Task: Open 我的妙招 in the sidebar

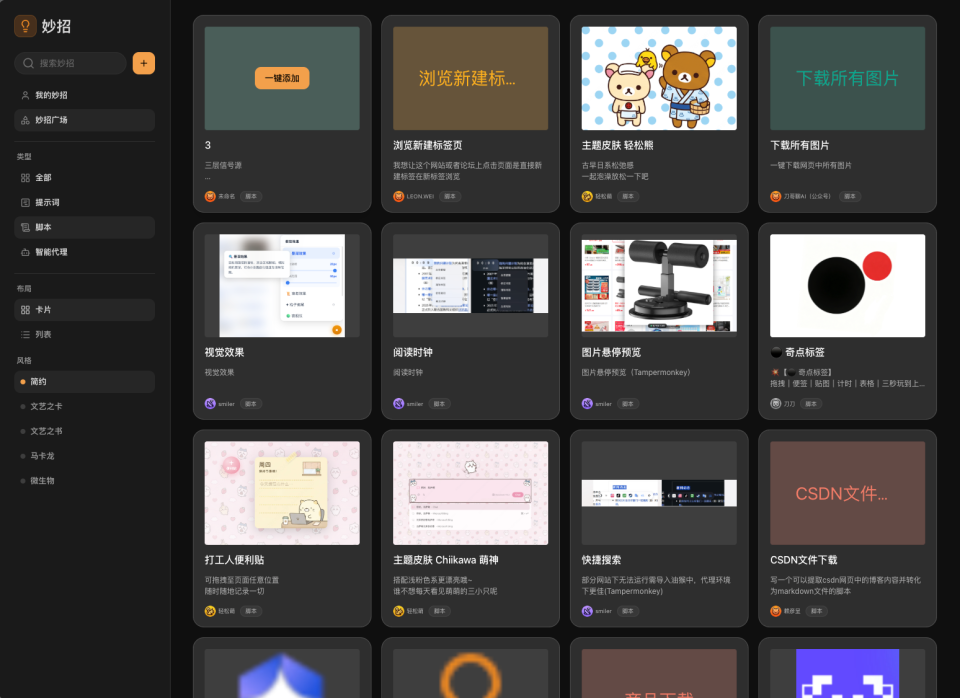Action: [x=84, y=95]
